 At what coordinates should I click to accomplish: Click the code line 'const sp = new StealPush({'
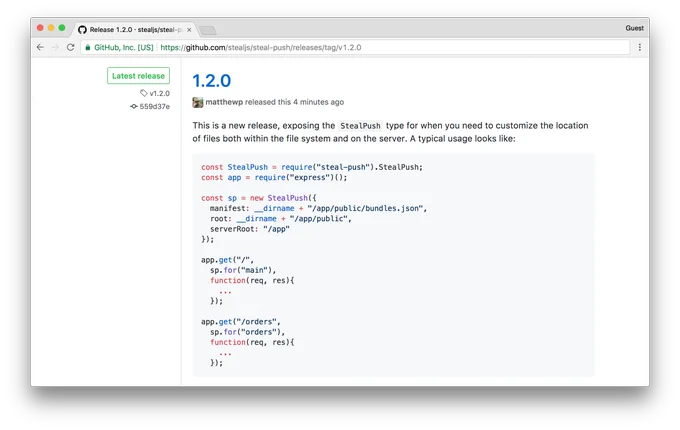click(x=258, y=198)
